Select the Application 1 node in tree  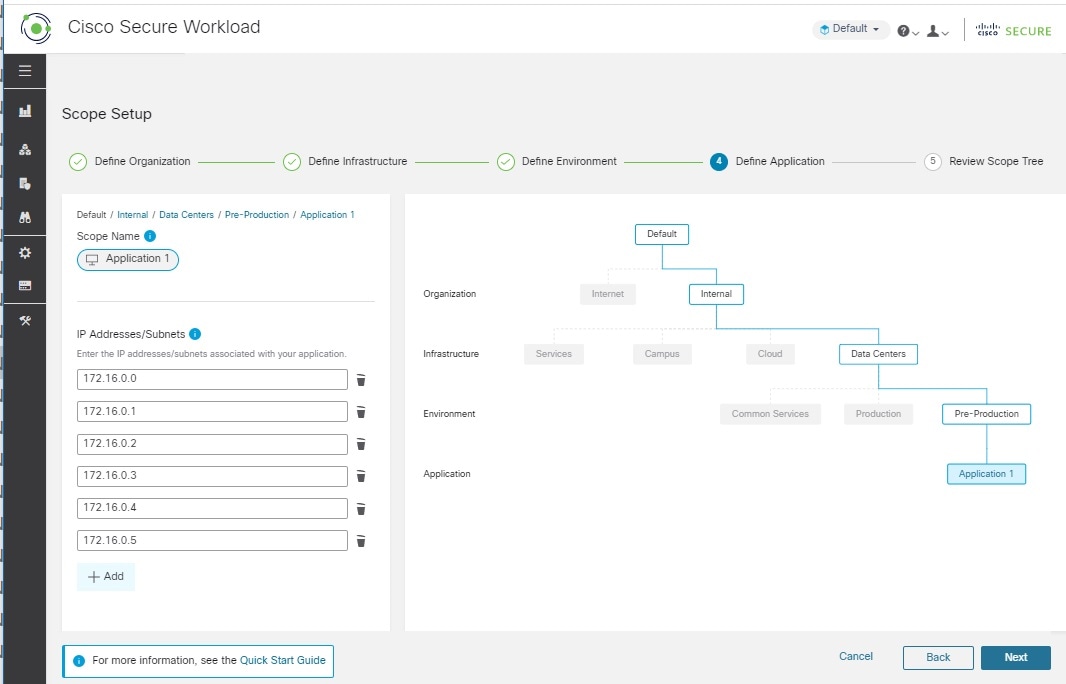(986, 473)
